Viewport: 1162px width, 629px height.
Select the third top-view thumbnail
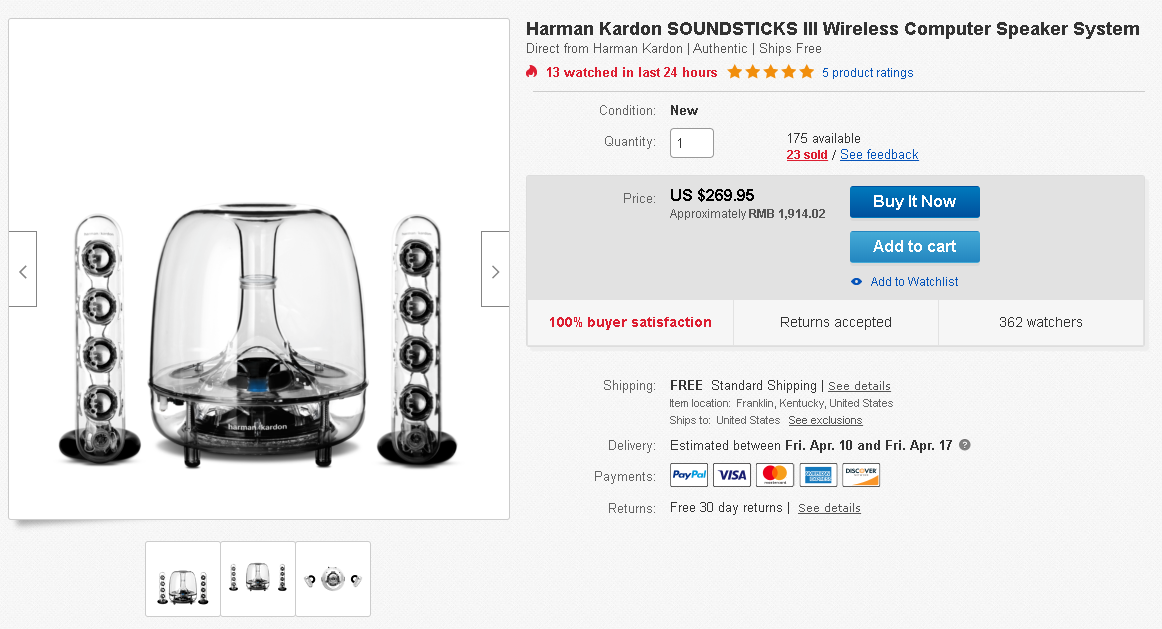333,579
